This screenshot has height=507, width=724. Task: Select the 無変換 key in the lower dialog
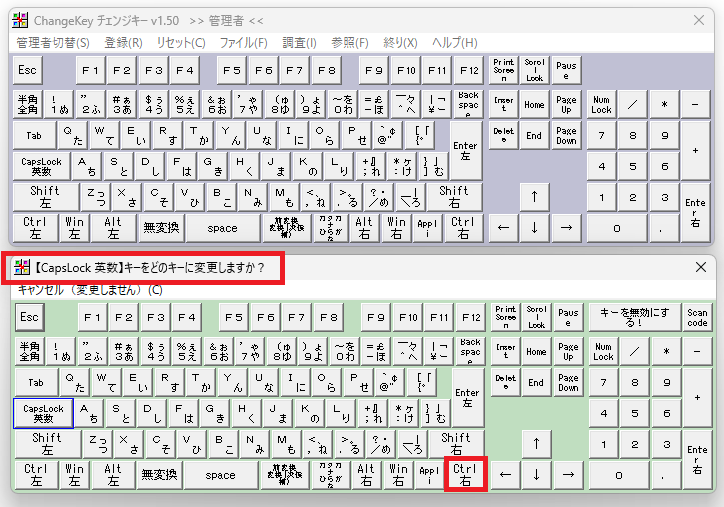point(160,475)
